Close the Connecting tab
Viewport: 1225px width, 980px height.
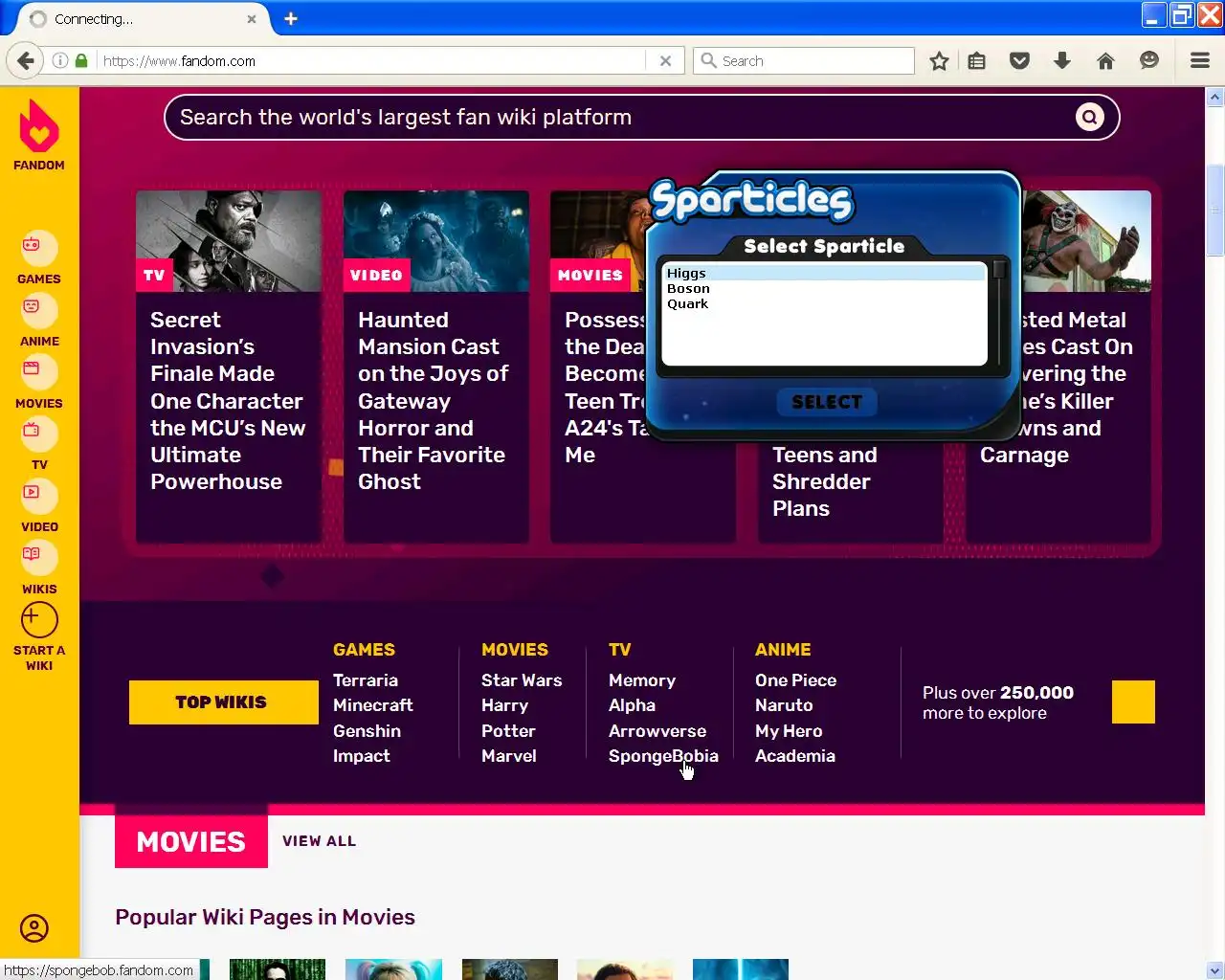coord(252,18)
